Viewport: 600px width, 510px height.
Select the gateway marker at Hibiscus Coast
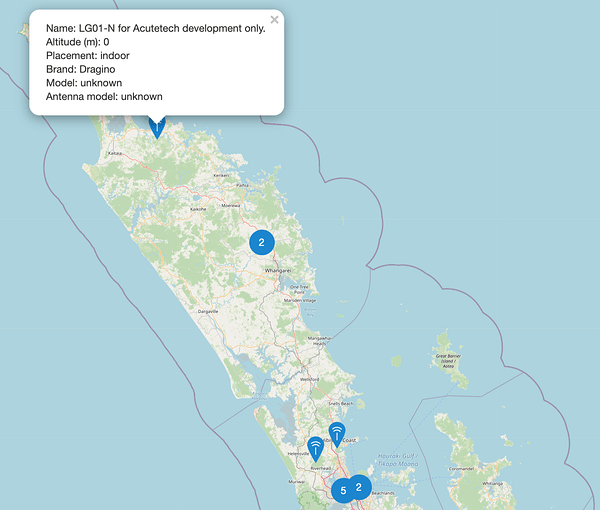tap(337, 435)
